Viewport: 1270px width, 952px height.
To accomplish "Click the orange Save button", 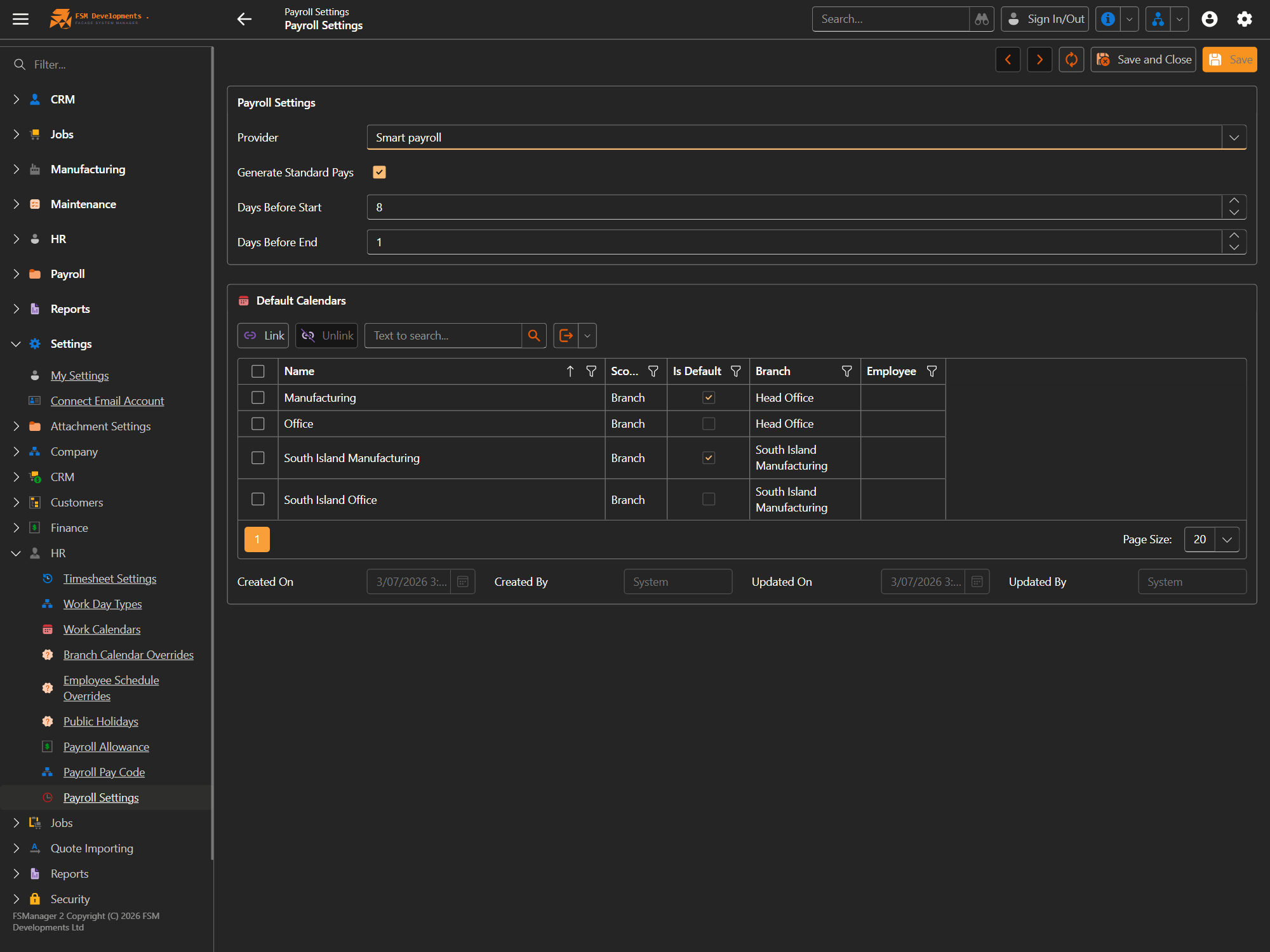I will coord(1229,60).
